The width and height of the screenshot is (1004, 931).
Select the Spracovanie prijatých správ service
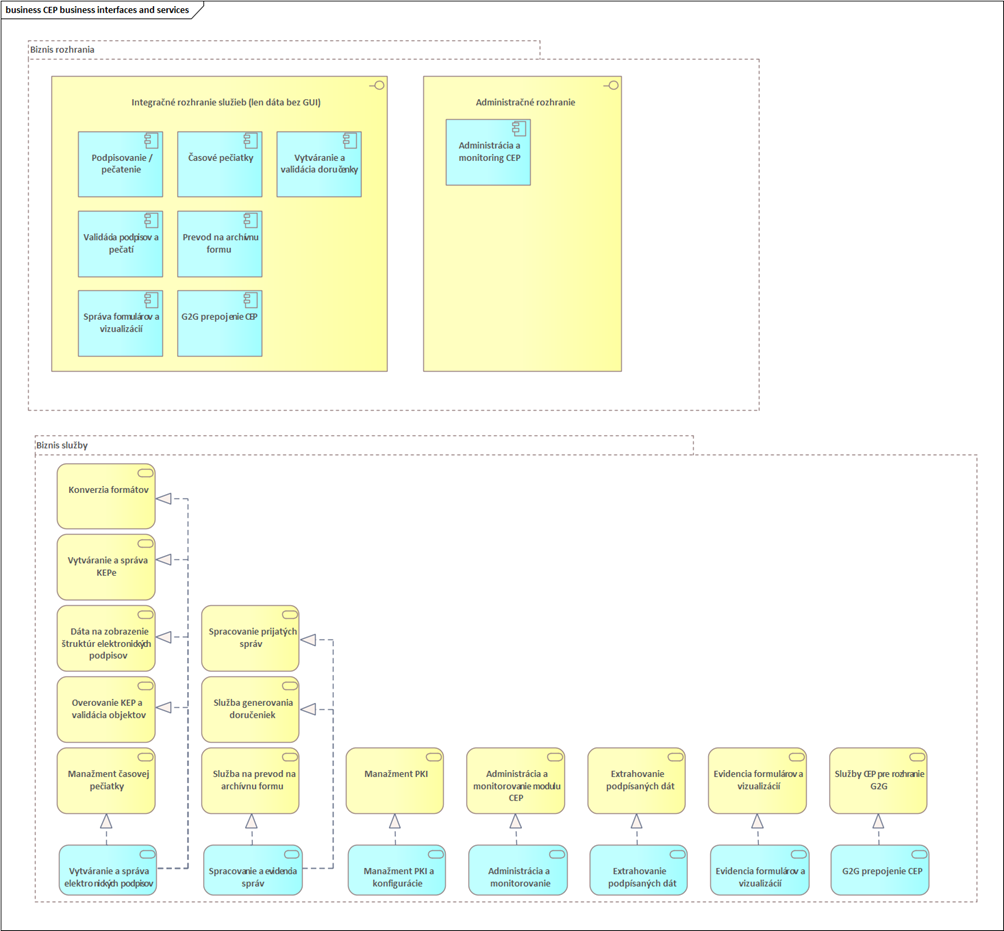(250, 638)
